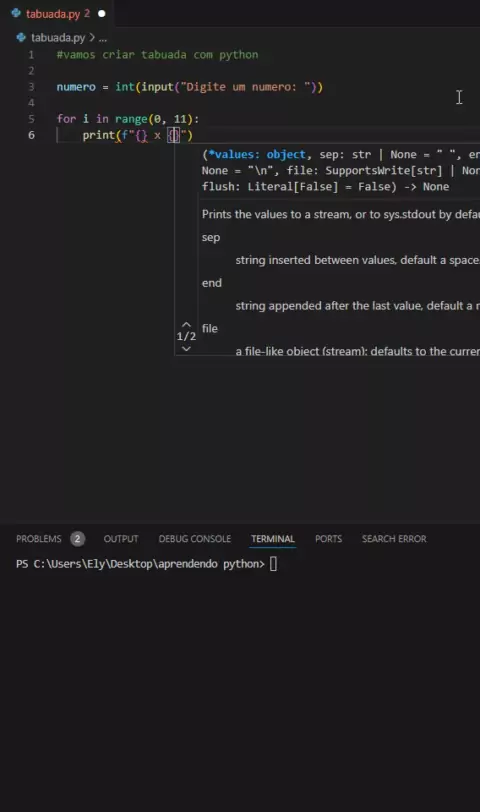Viewport: 480px width, 812px height.
Task: Click tabuada.py in the breadcrumb
Action: pyautogui.click(x=57, y=37)
